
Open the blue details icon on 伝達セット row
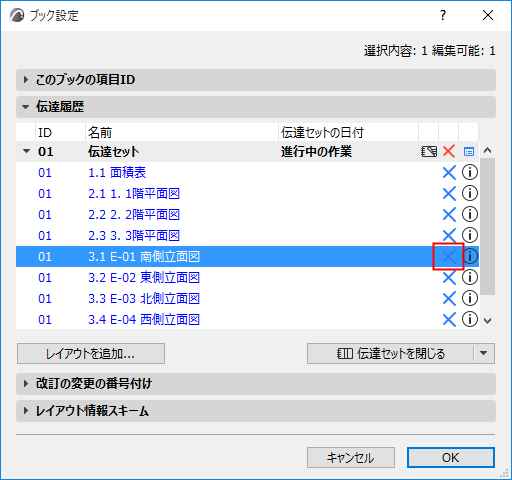[469, 152]
